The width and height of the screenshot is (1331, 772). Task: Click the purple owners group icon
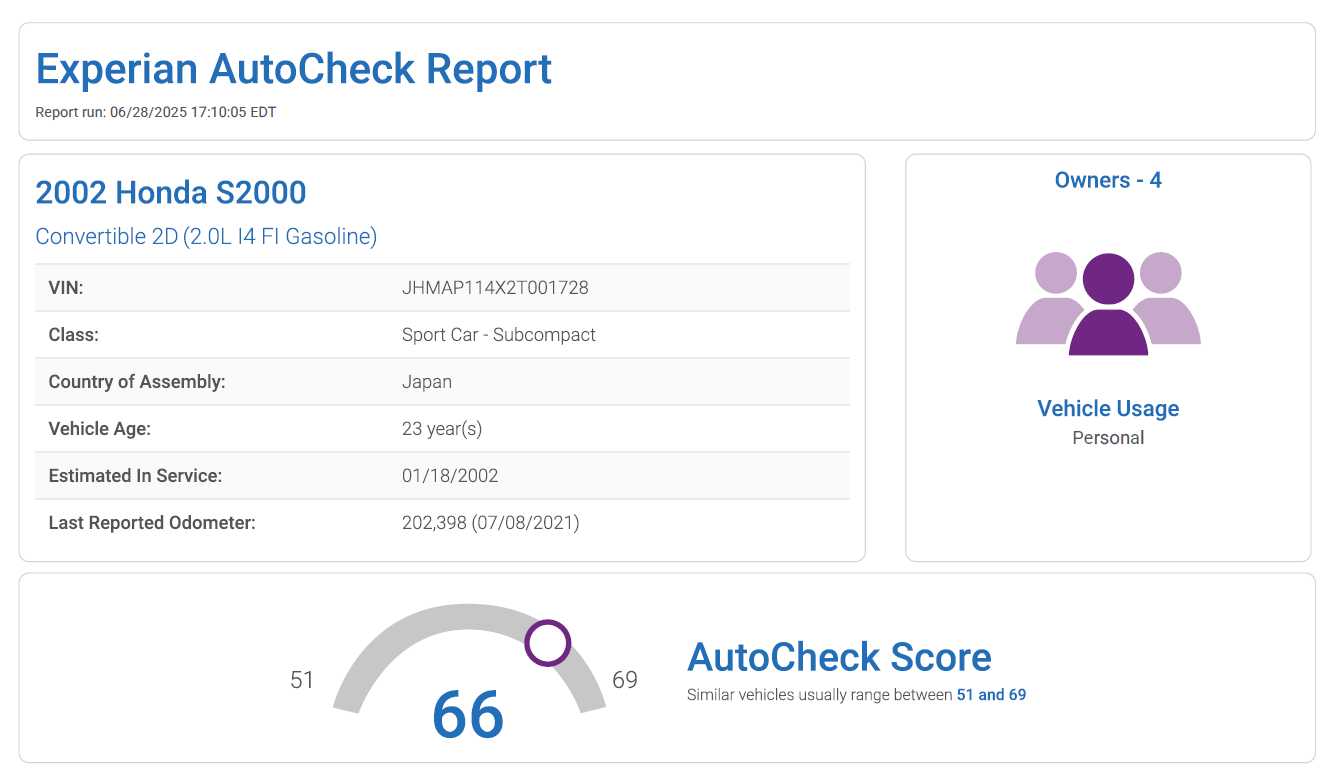coord(1108,304)
